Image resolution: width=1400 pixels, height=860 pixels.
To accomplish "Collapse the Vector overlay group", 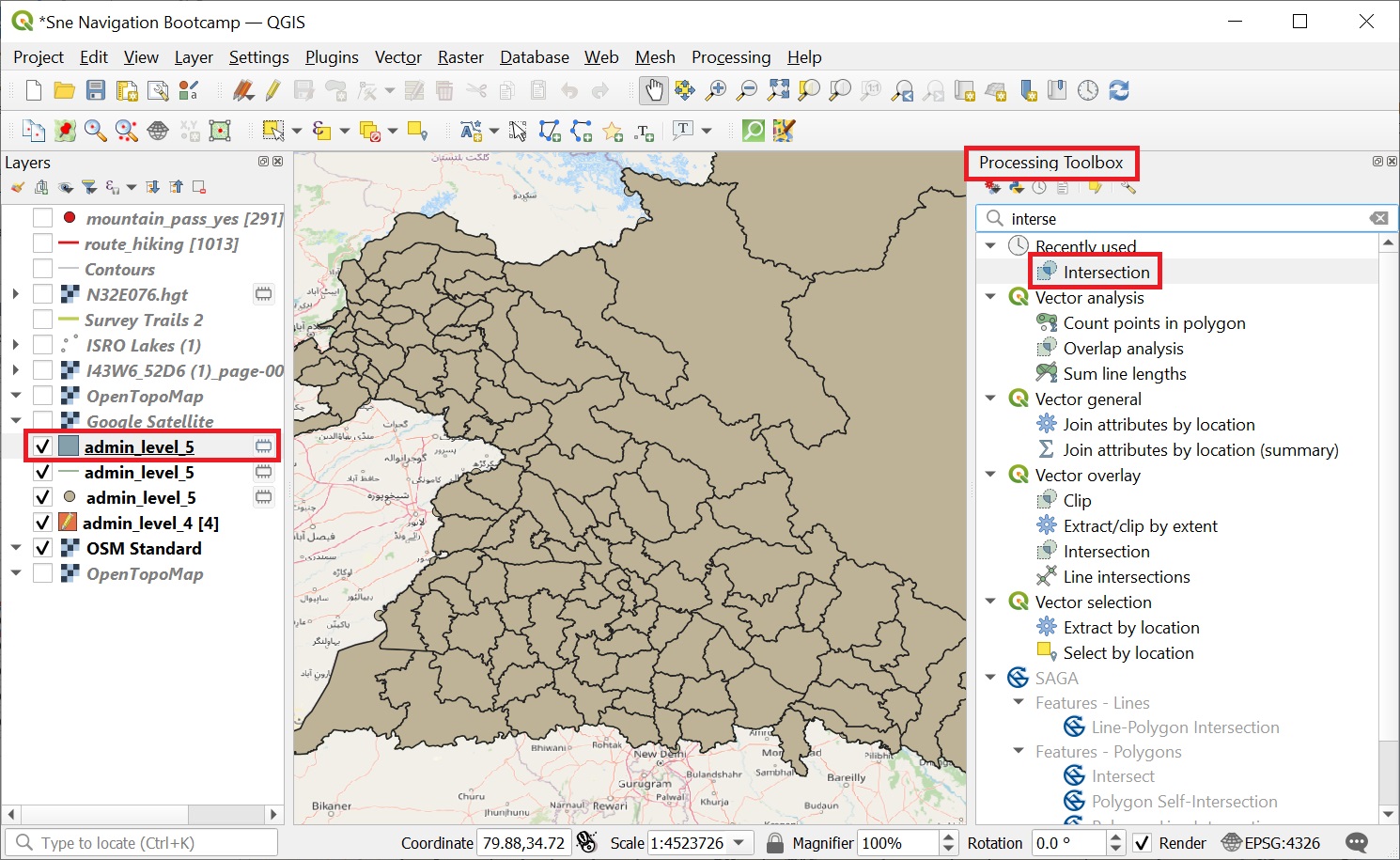I will coord(990,475).
